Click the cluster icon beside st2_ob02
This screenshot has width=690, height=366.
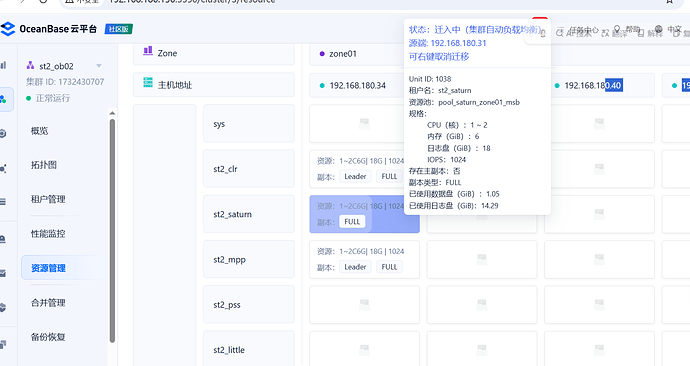coord(30,66)
